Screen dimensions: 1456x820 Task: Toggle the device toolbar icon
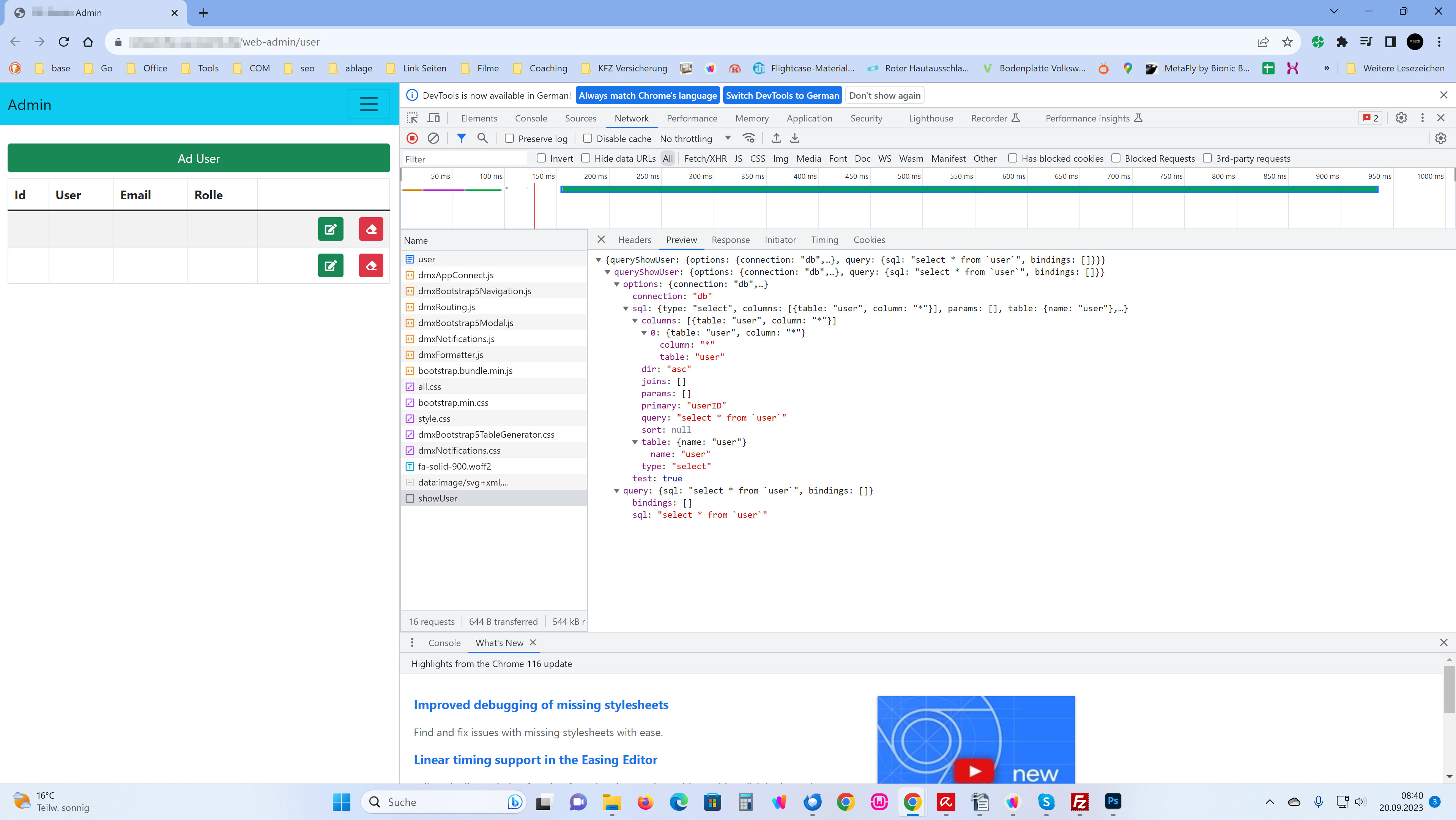(x=433, y=118)
